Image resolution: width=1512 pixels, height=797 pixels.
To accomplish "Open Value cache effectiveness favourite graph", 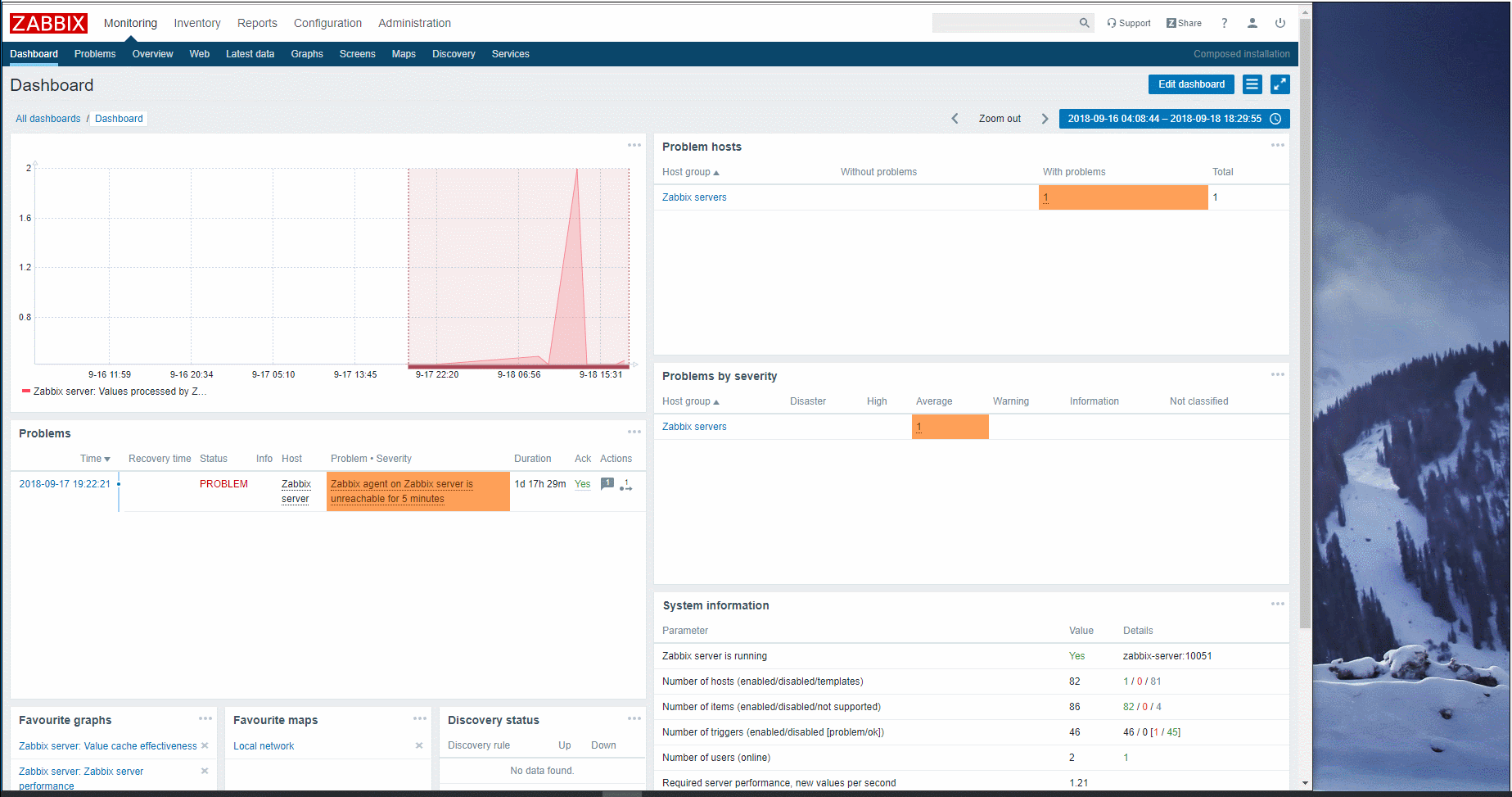I will click(x=108, y=746).
